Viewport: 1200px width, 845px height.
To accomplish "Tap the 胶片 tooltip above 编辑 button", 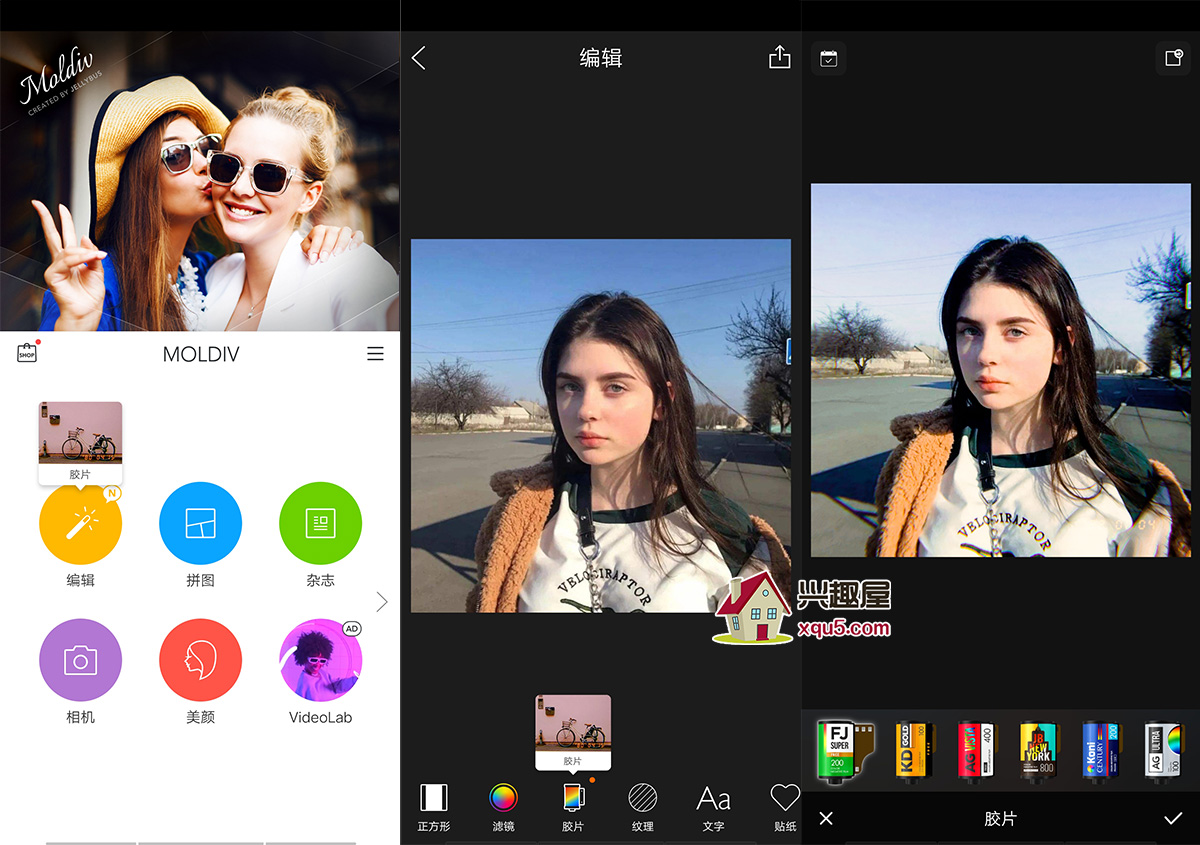I will click(80, 444).
